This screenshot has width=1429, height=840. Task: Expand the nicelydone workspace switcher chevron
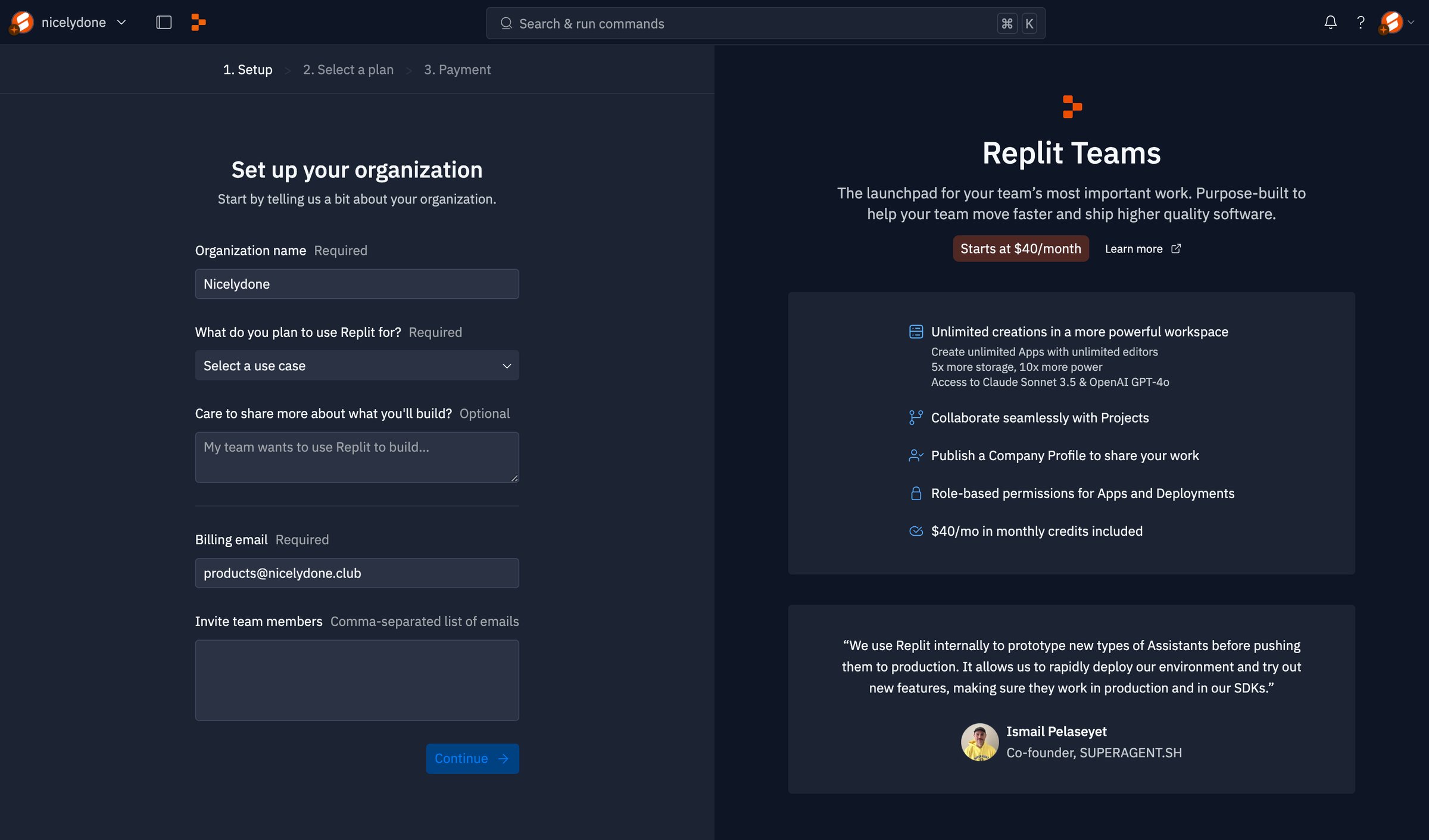pos(121,23)
